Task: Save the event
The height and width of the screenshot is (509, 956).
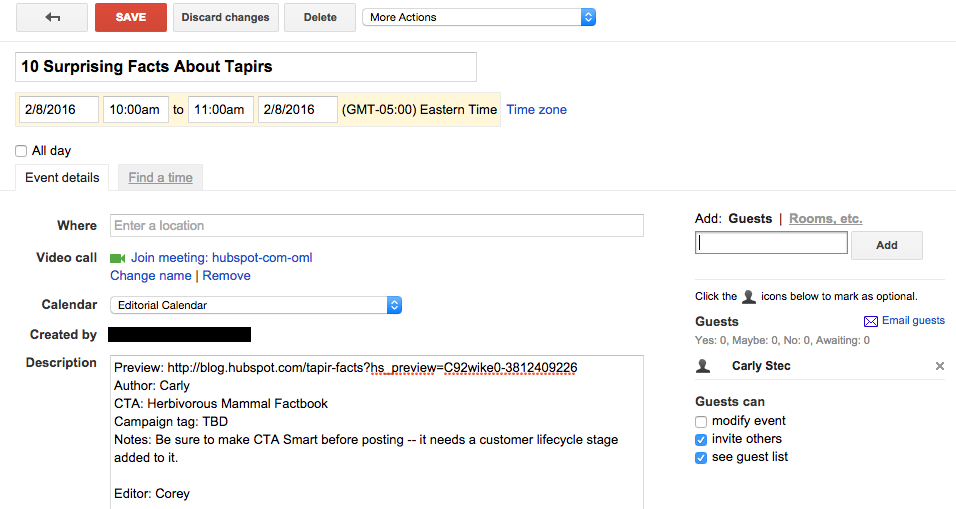Action: pyautogui.click(x=130, y=17)
